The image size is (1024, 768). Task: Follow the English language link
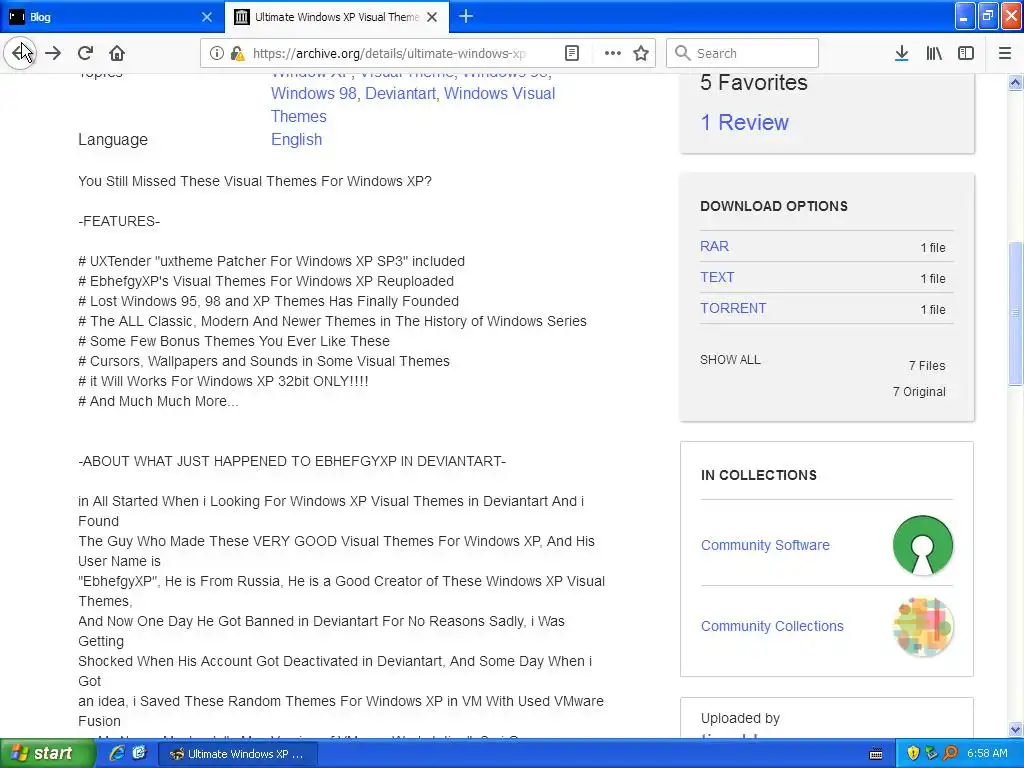(x=296, y=139)
